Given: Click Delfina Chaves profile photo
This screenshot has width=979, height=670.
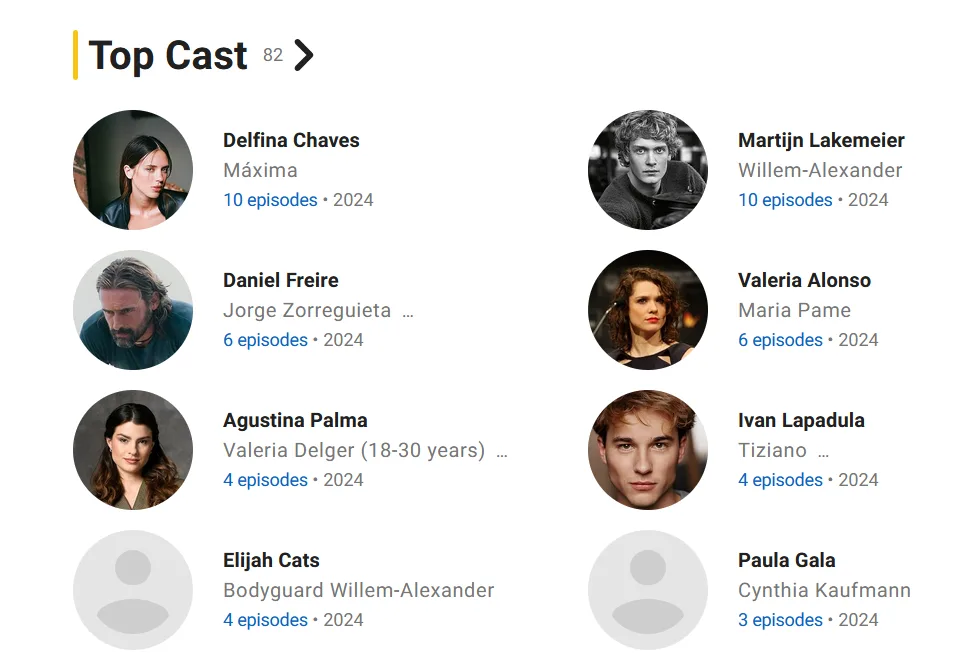Looking at the screenshot, I should tap(133, 170).
